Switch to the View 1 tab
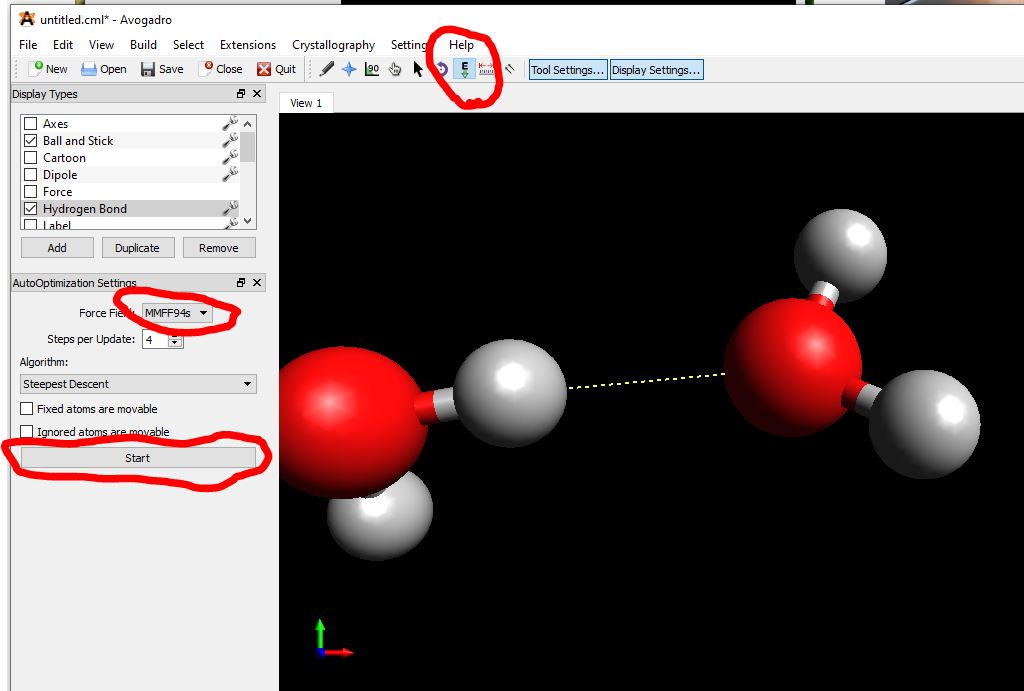The image size is (1024, 691). tap(306, 103)
